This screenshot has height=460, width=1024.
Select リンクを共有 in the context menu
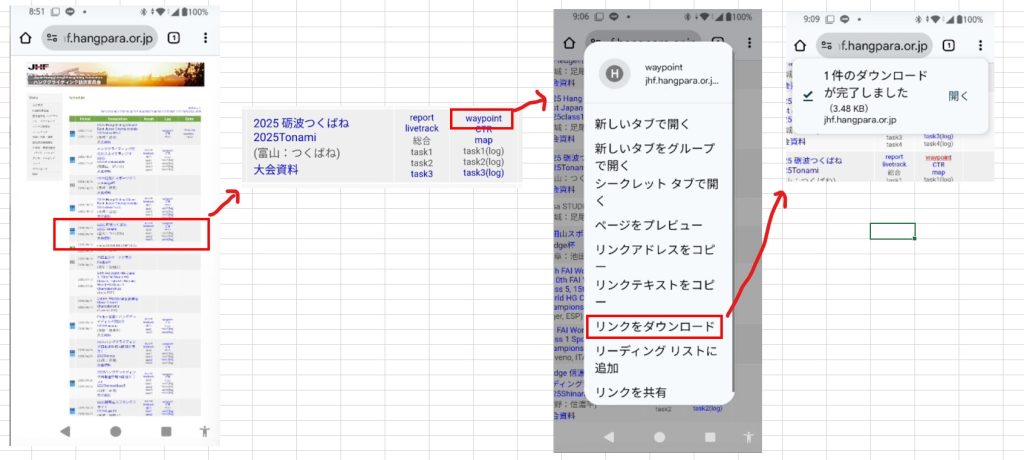coord(630,391)
